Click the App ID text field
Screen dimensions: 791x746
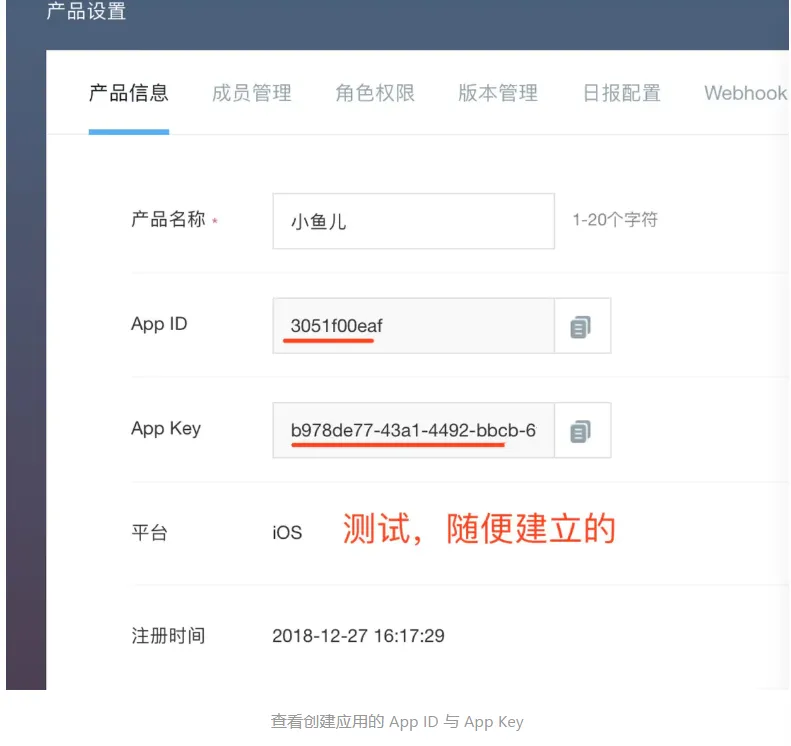414,326
